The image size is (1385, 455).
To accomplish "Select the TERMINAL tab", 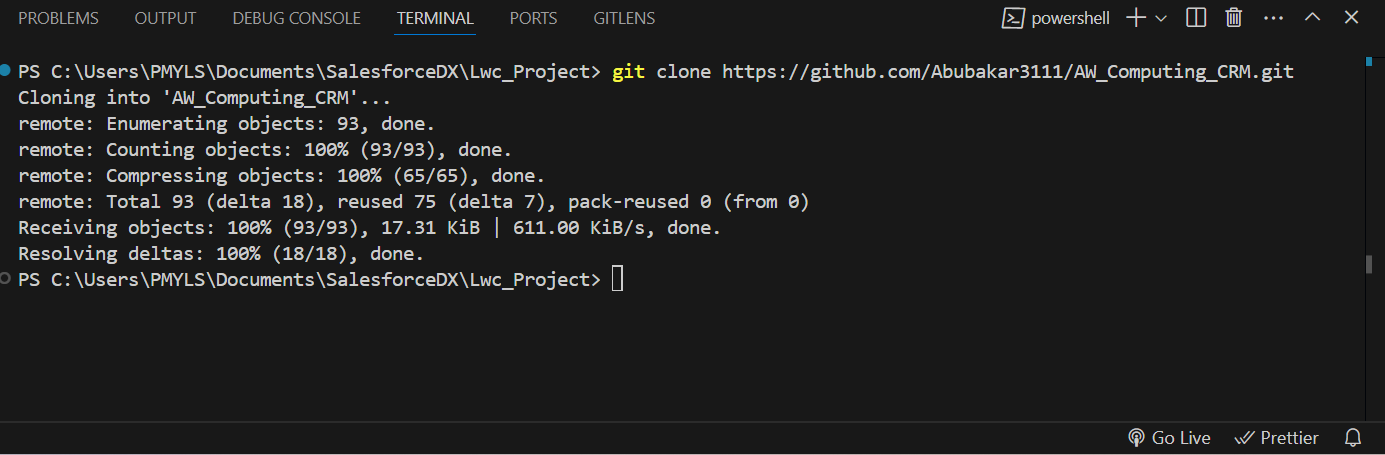I will point(435,18).
